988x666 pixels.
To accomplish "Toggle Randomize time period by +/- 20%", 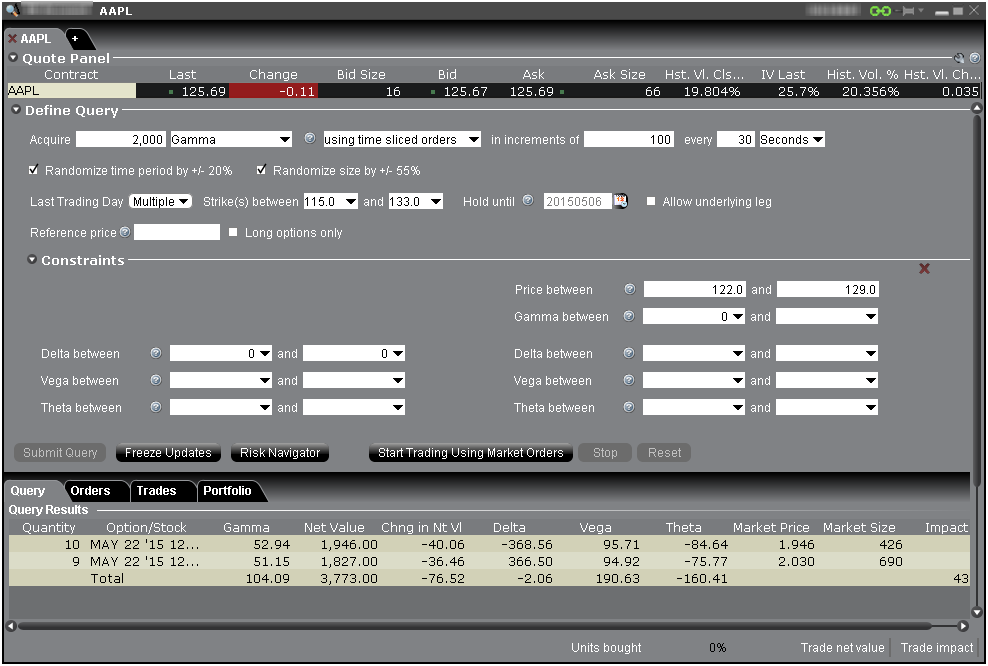I will (x=35, y=170).
